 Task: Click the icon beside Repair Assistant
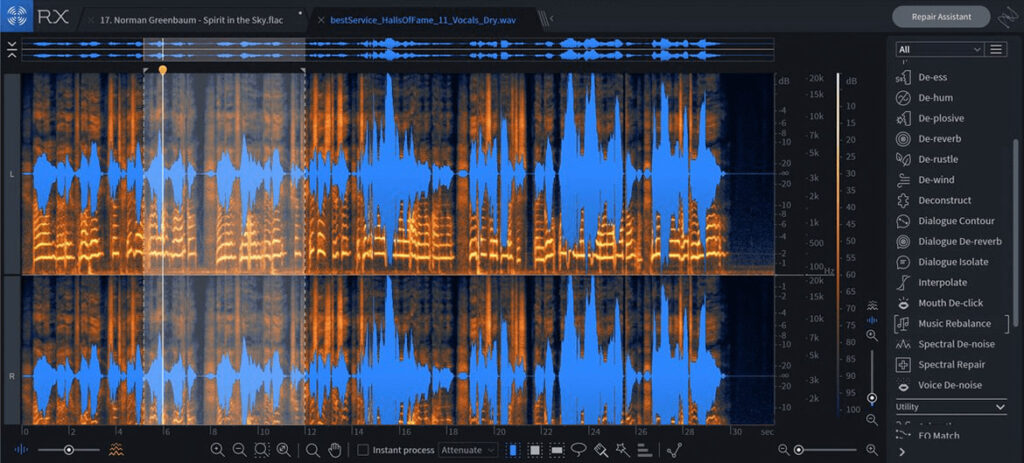click(x=1008, y=17)
